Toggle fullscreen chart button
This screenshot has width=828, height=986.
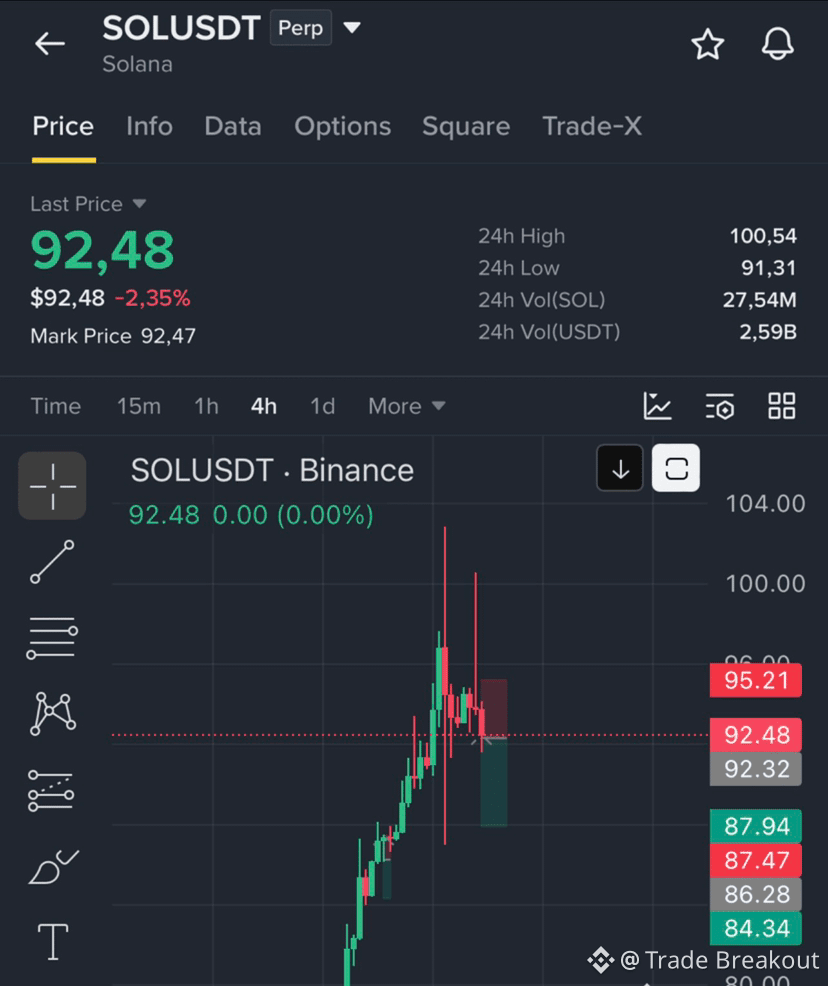click(x=676, y=468)
